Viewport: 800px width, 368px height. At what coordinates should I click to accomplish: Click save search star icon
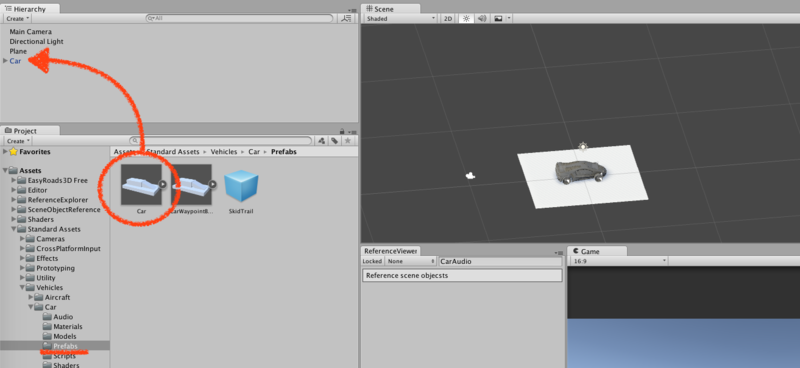pos(347,141)
